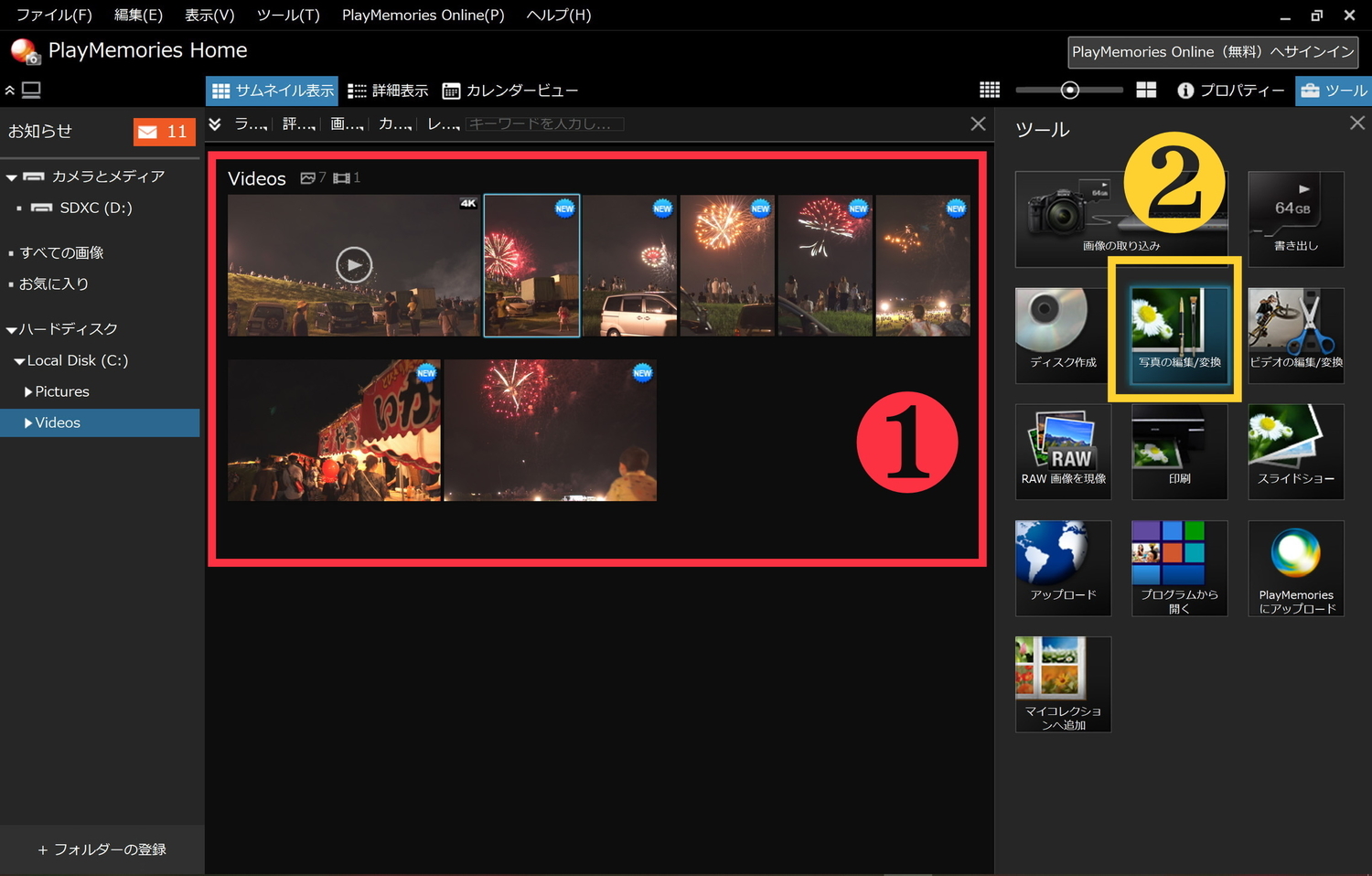
Task: Collapse the カメラとメディア tree section
Action: (x=11, y=177)
